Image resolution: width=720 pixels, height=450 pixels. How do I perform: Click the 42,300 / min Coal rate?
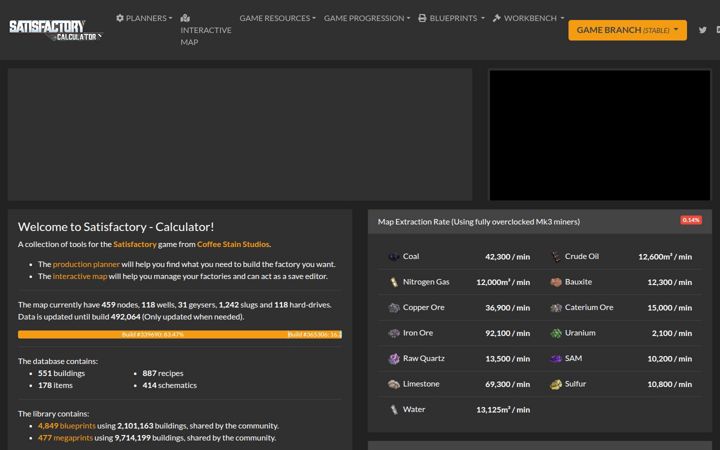[507, 257]
